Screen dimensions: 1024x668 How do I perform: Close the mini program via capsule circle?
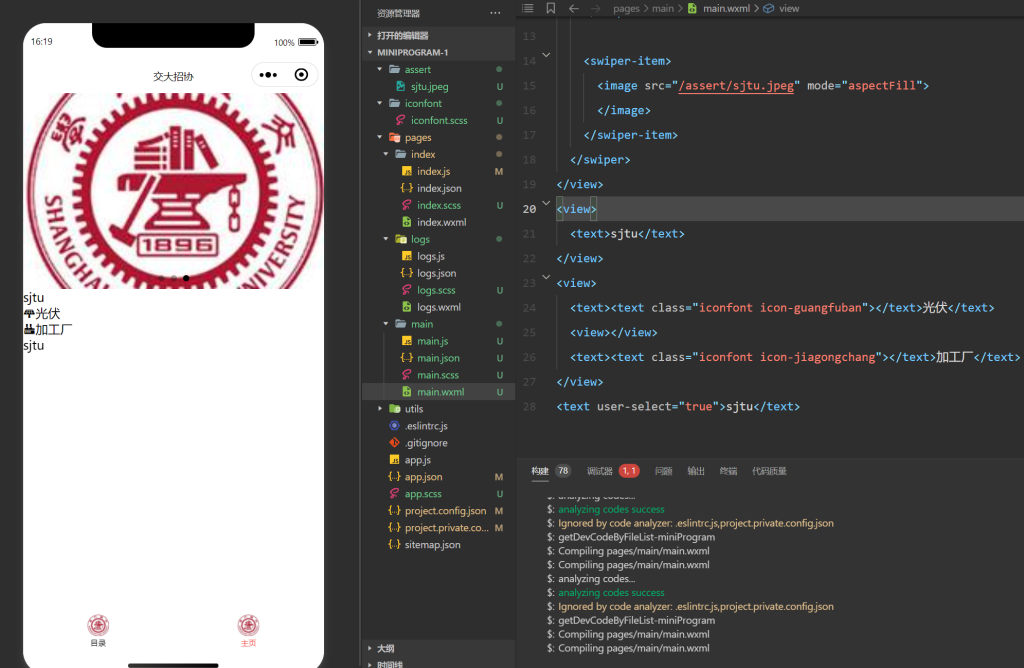(301, 75)
